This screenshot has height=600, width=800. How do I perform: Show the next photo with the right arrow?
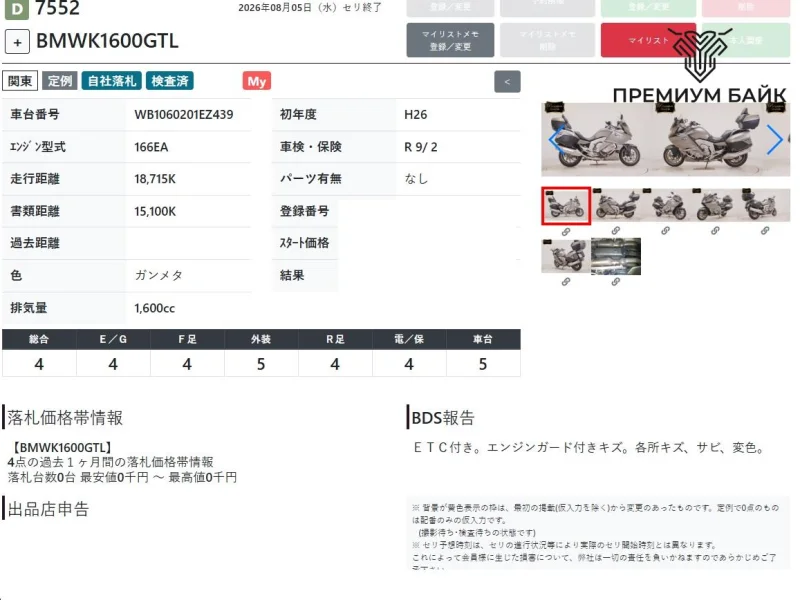(774, 139)
